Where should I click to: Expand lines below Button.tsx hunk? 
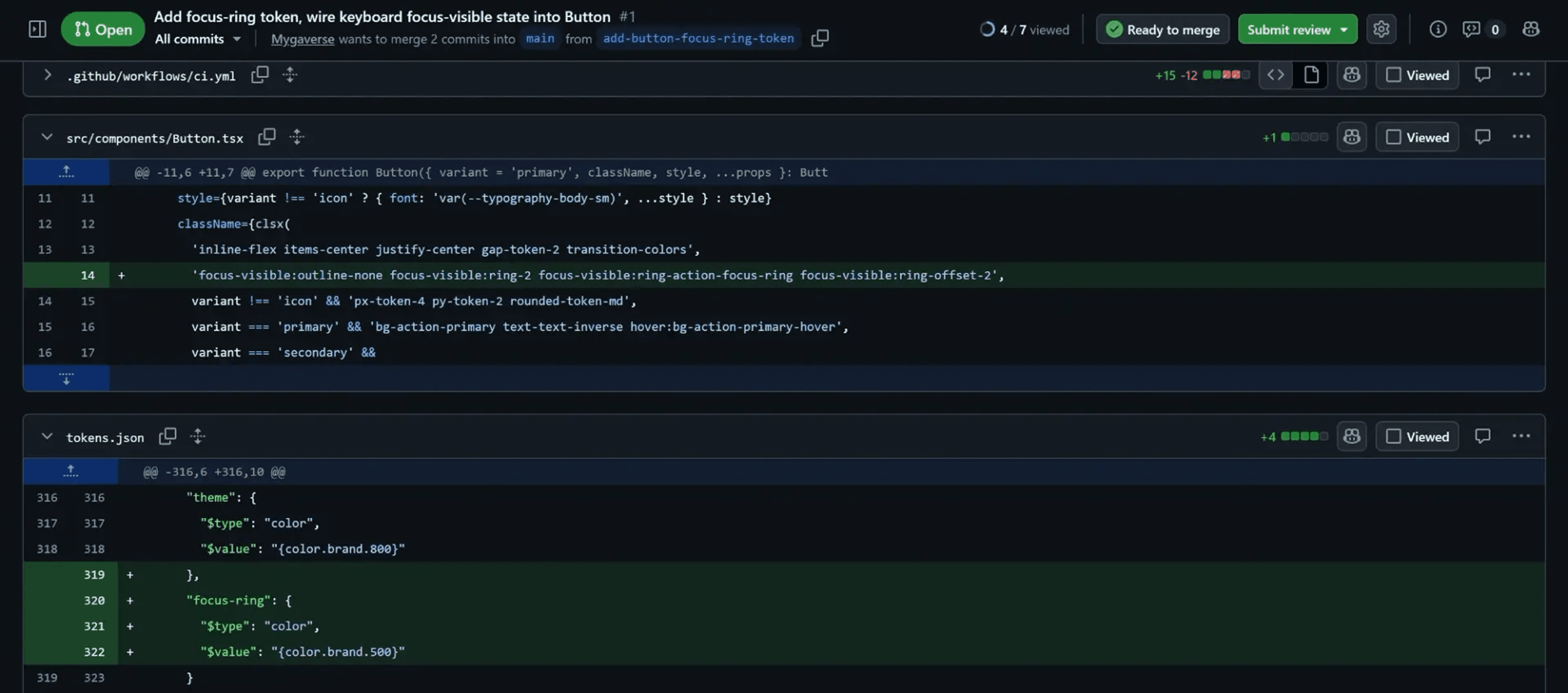[x=66, y=378]
